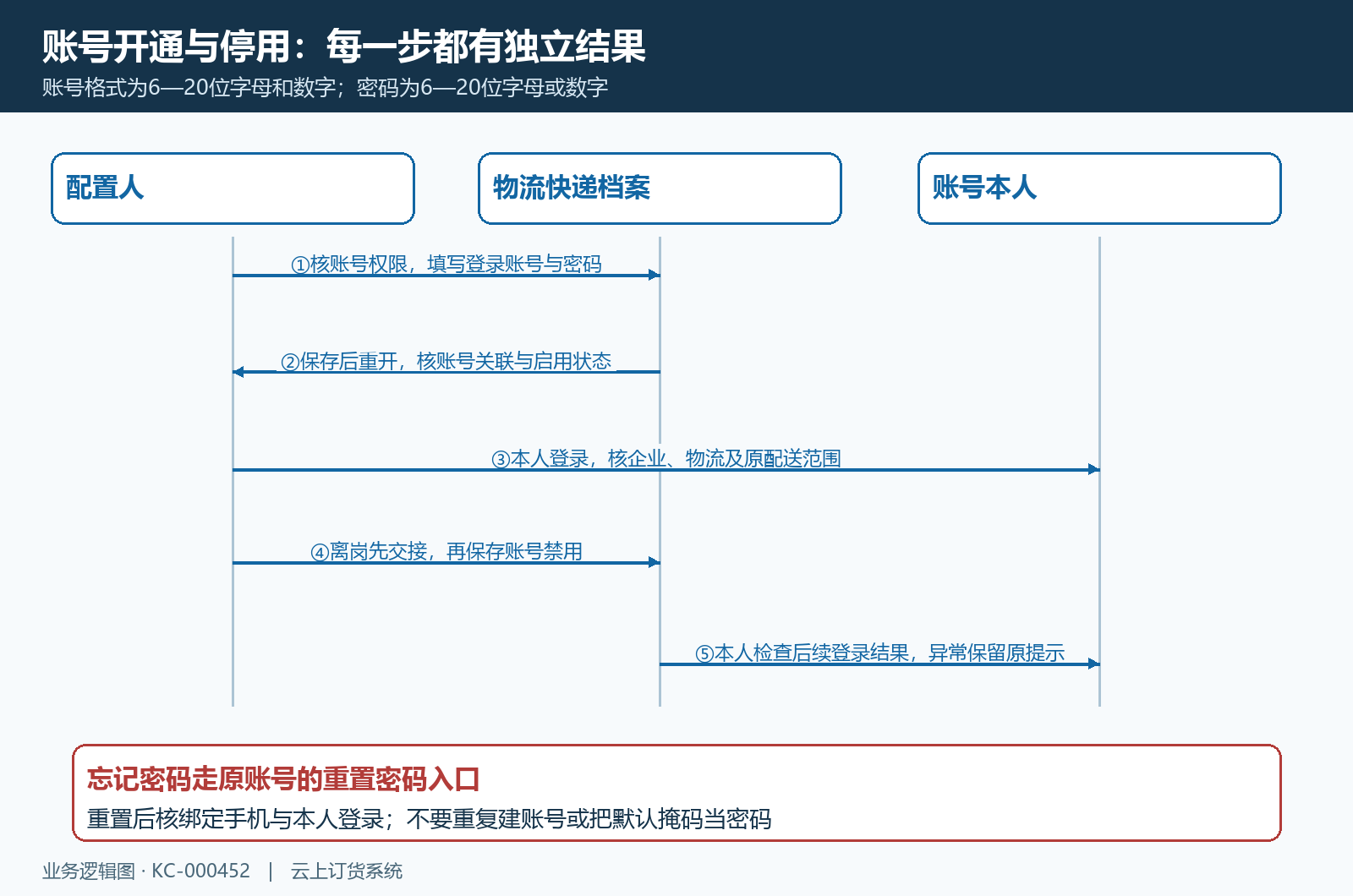Click the subtitle about 账号格式为6—20位字母和数字
The height and width of the screenshot is (896, 1353).
pos(326,88)
